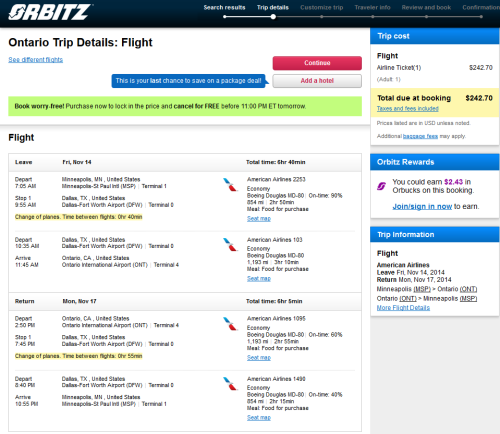Screen dimensions: 500x434
Task: Click American Airlines logo for flight 103
Action: [230, 245]
